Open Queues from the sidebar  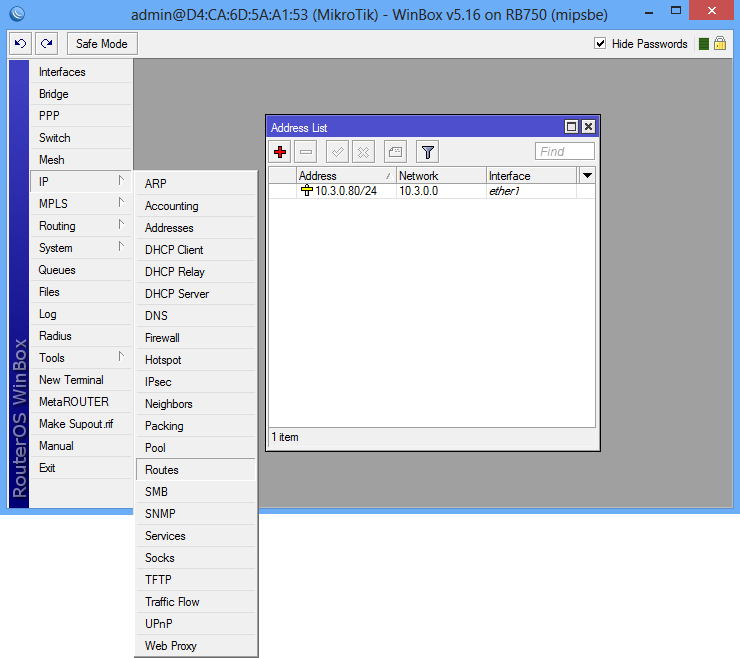pyautogui.click(x=81, y=270)
